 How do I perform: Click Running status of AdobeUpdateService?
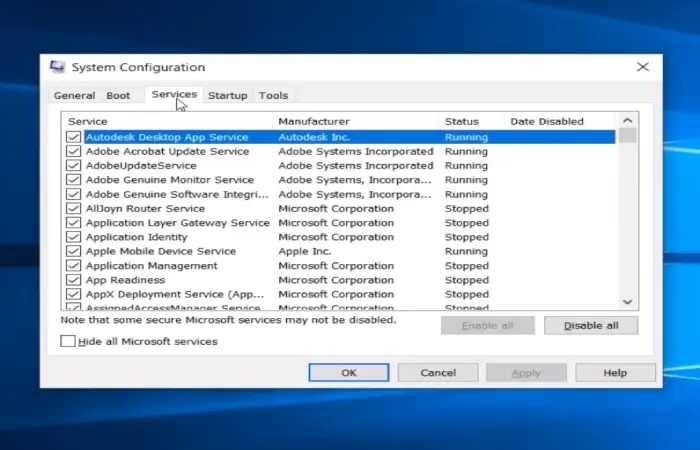pos(466,166)
